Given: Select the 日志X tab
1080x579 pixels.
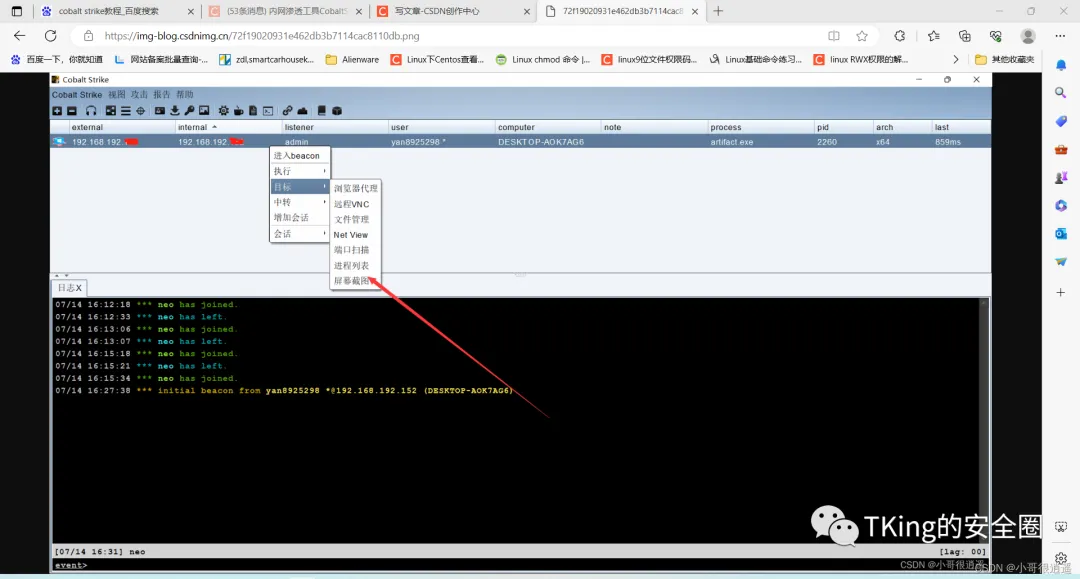Looking at the screenshot, I should click(x=69, y=288).
